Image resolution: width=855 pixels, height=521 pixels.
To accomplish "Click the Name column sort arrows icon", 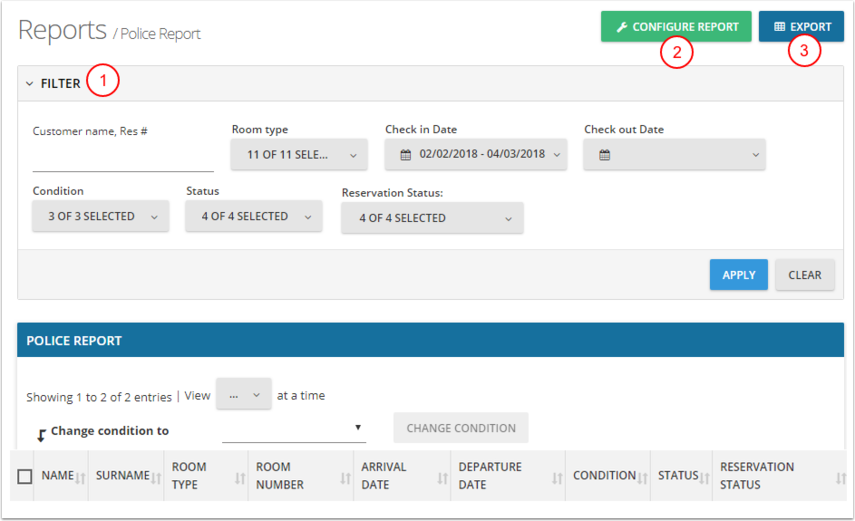I will (x=81, y=478).
